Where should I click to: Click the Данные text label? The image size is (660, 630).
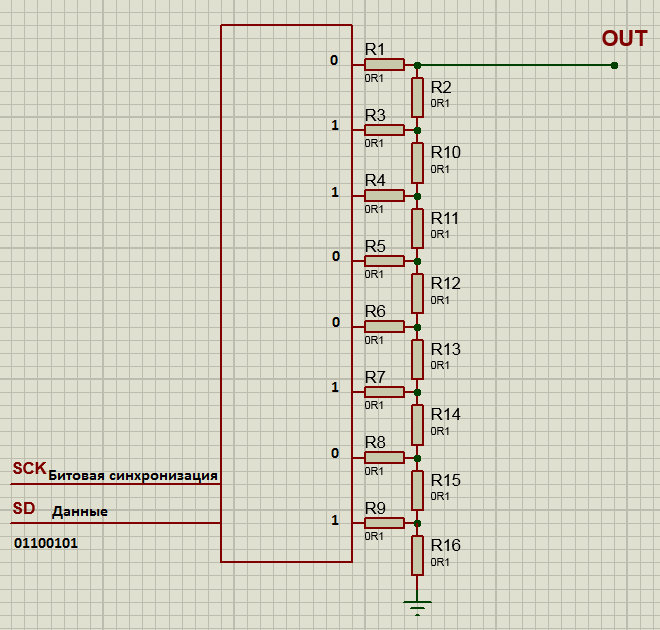pos(80,512)
